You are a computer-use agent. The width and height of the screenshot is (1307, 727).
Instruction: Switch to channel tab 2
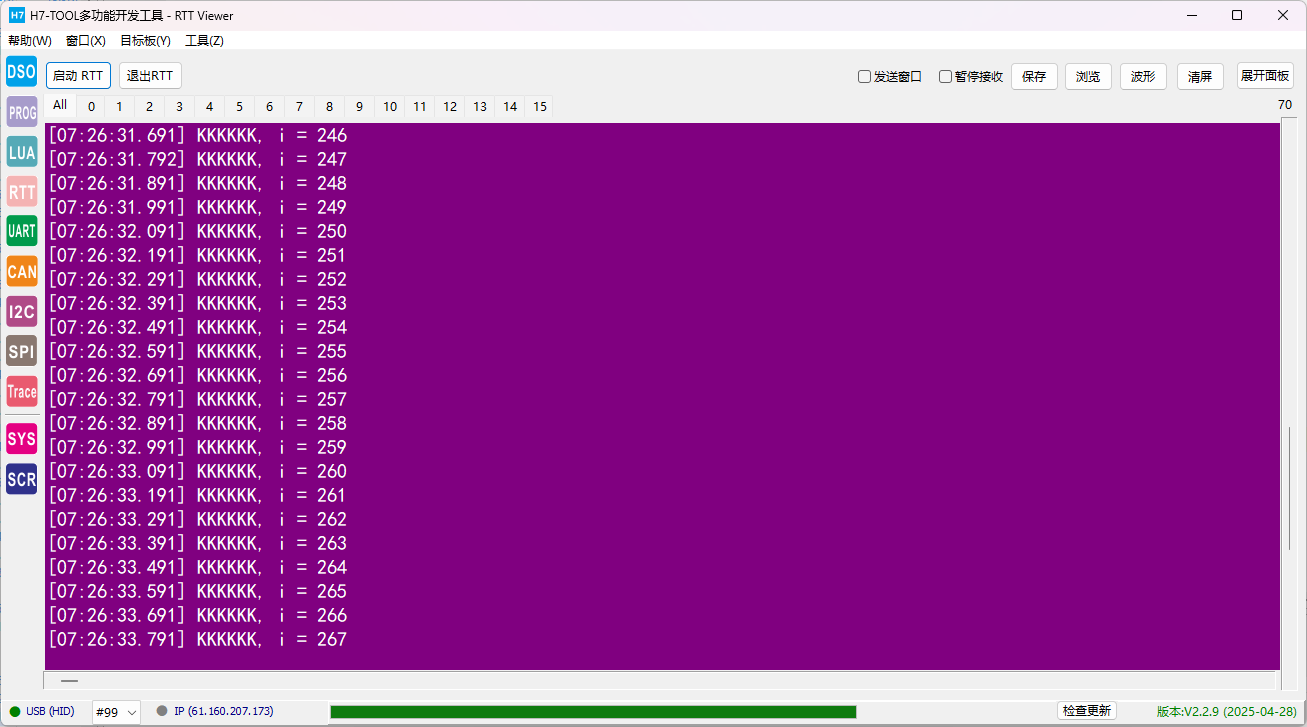[150, 107]
